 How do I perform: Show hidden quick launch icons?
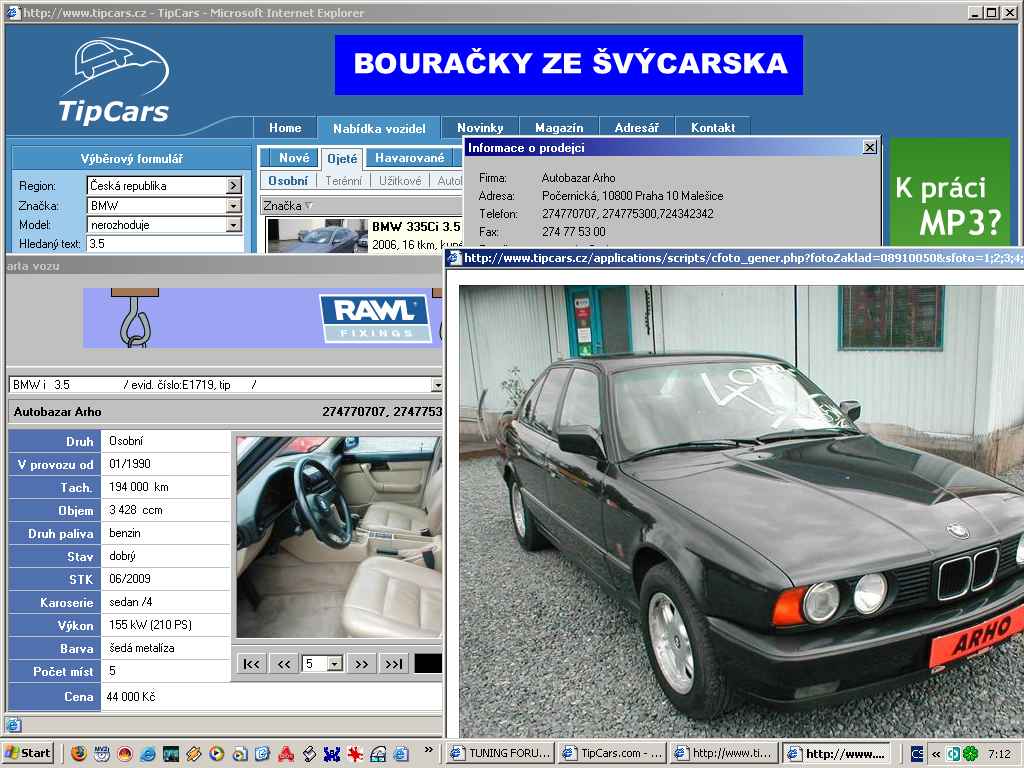[x=428, y=750]
